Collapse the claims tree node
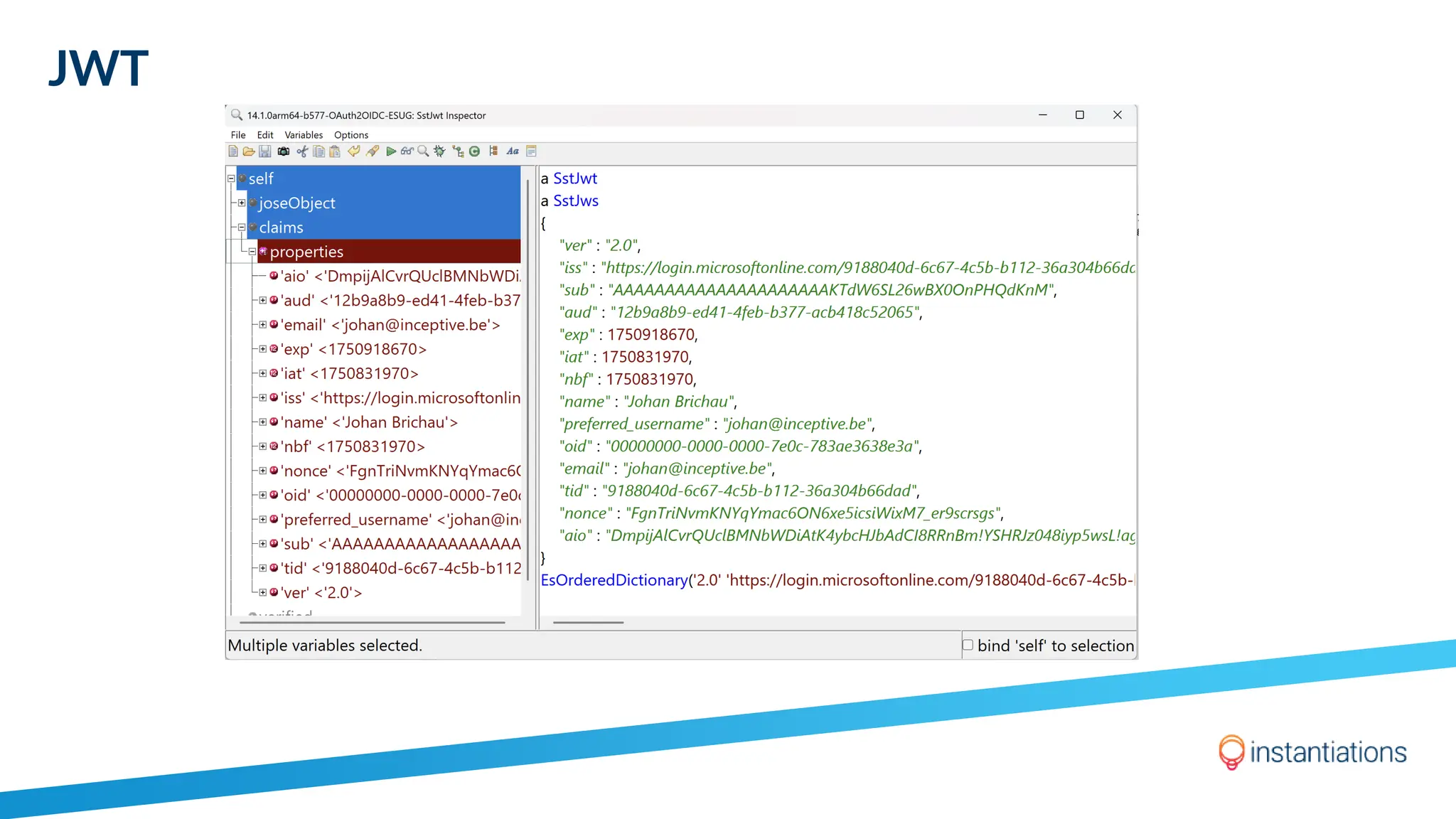1456x819 pixels. 242,227
